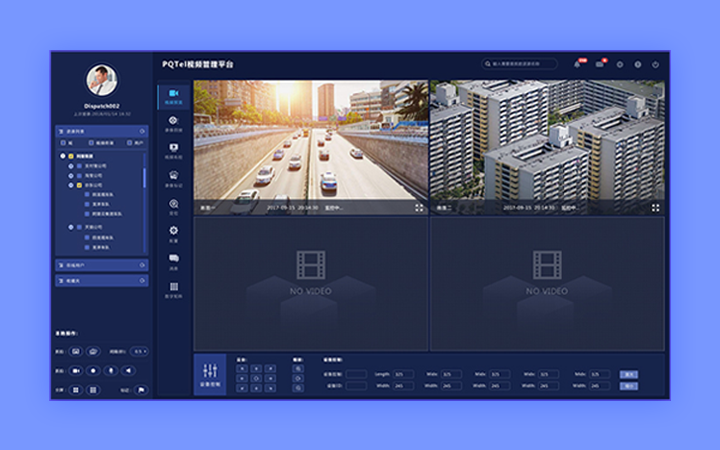Open the gear settings item in vertical sidebar
Image resolution: width=720 pixels, height=450 pixels.
click(174, 234)
